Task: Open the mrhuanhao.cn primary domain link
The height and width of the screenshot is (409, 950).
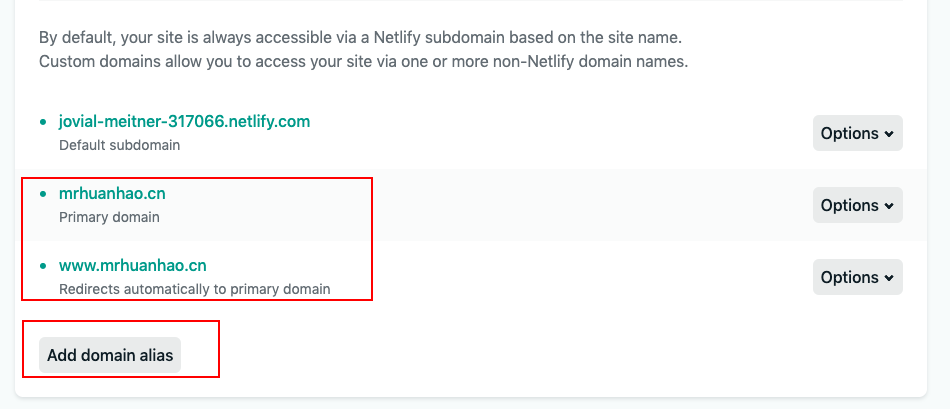Action: [112, 194]
